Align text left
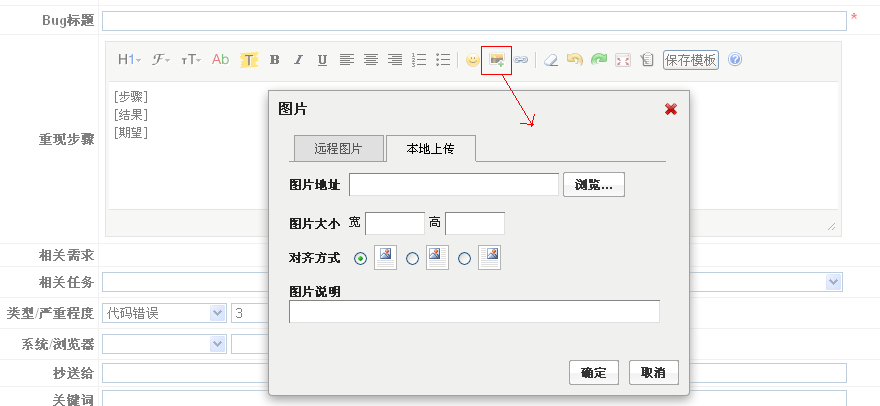The image size is (880, 406). click(x=347, y=60)
